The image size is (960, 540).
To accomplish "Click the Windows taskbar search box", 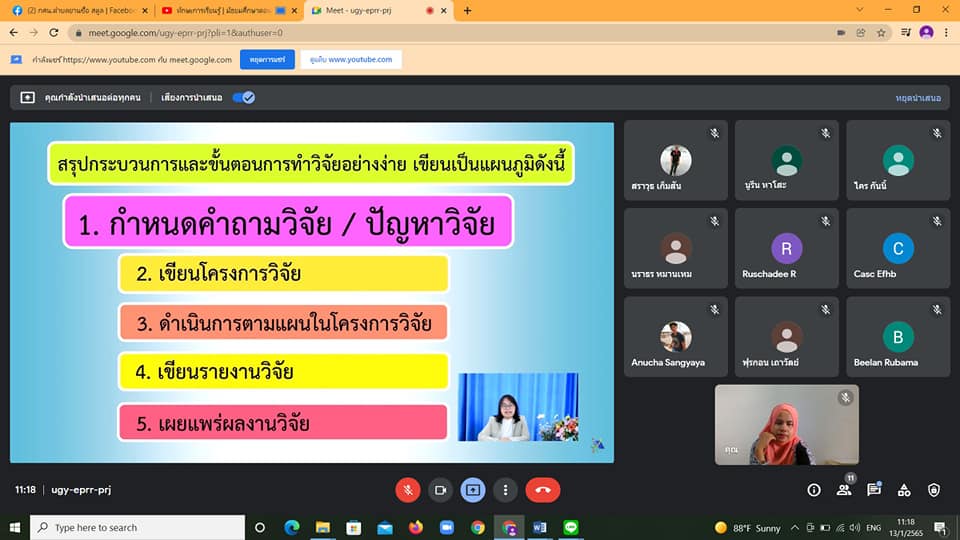I will click(x=138, y=527).
